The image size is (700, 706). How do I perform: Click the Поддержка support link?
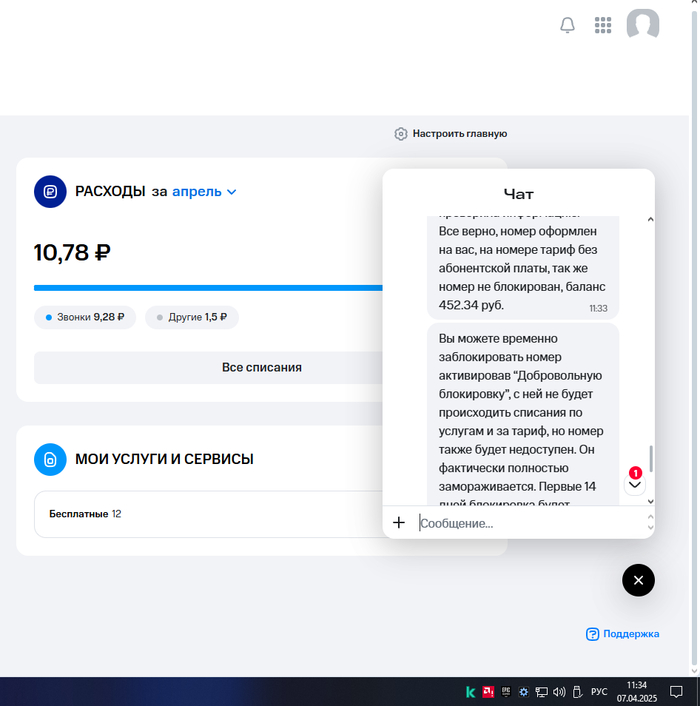[x=622, y=634]
